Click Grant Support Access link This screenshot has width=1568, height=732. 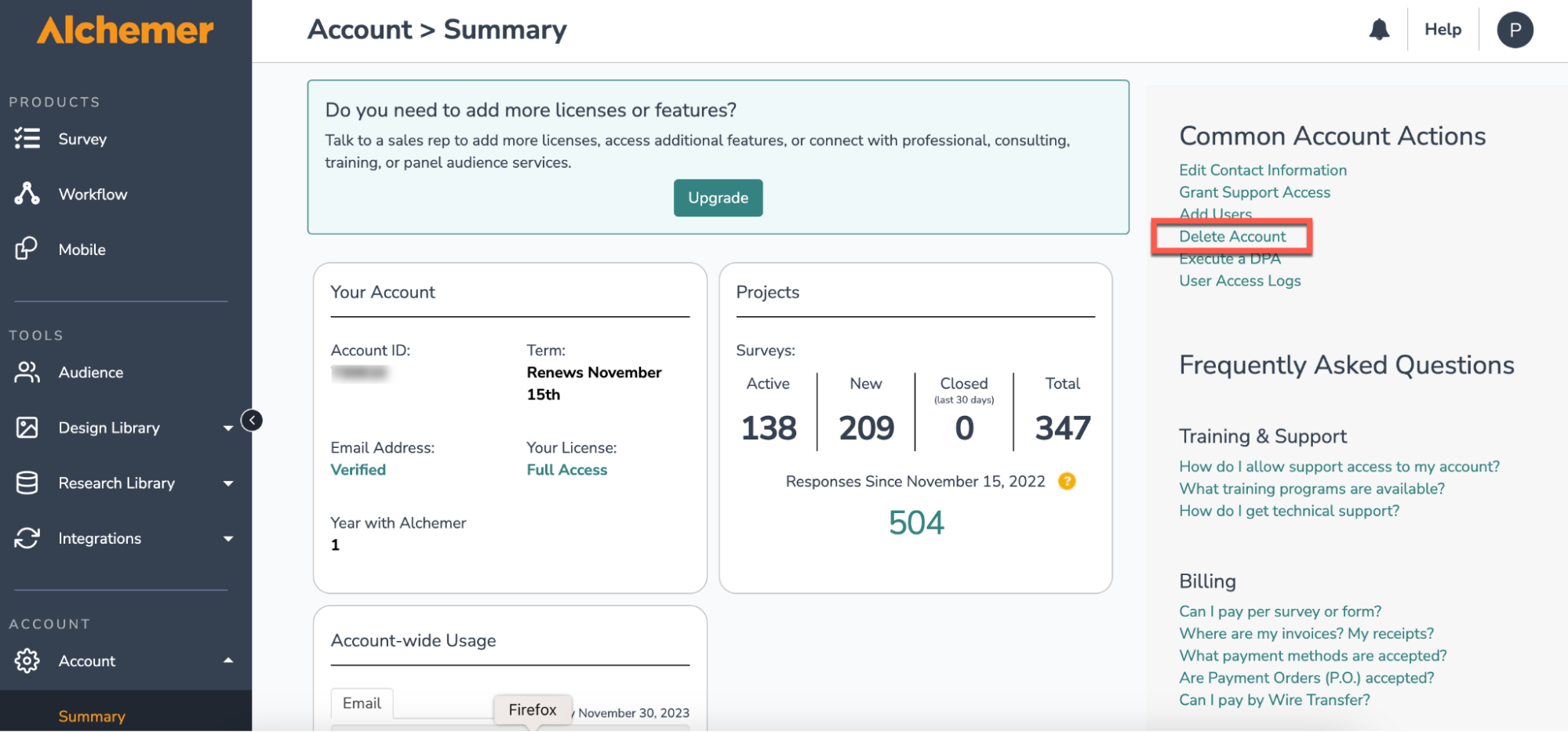[1254, 192]
